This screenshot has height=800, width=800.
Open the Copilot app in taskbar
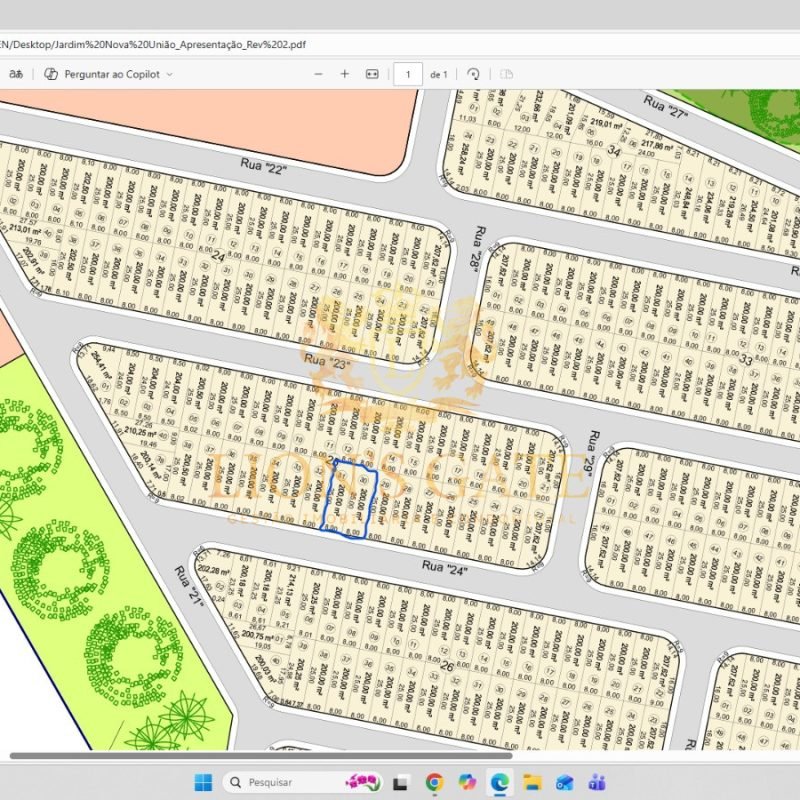pos(467,782)
